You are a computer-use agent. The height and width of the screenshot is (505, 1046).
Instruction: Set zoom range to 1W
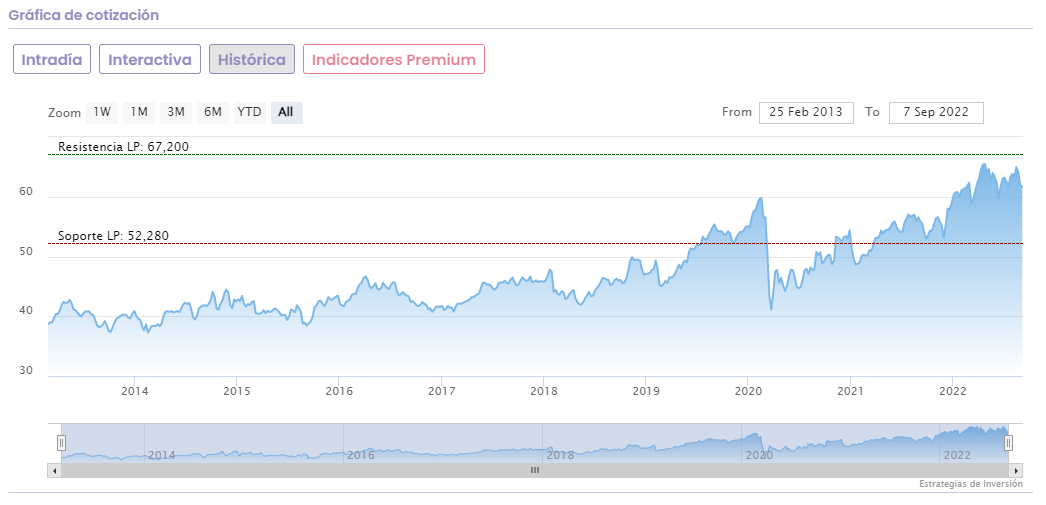point(102,112)
